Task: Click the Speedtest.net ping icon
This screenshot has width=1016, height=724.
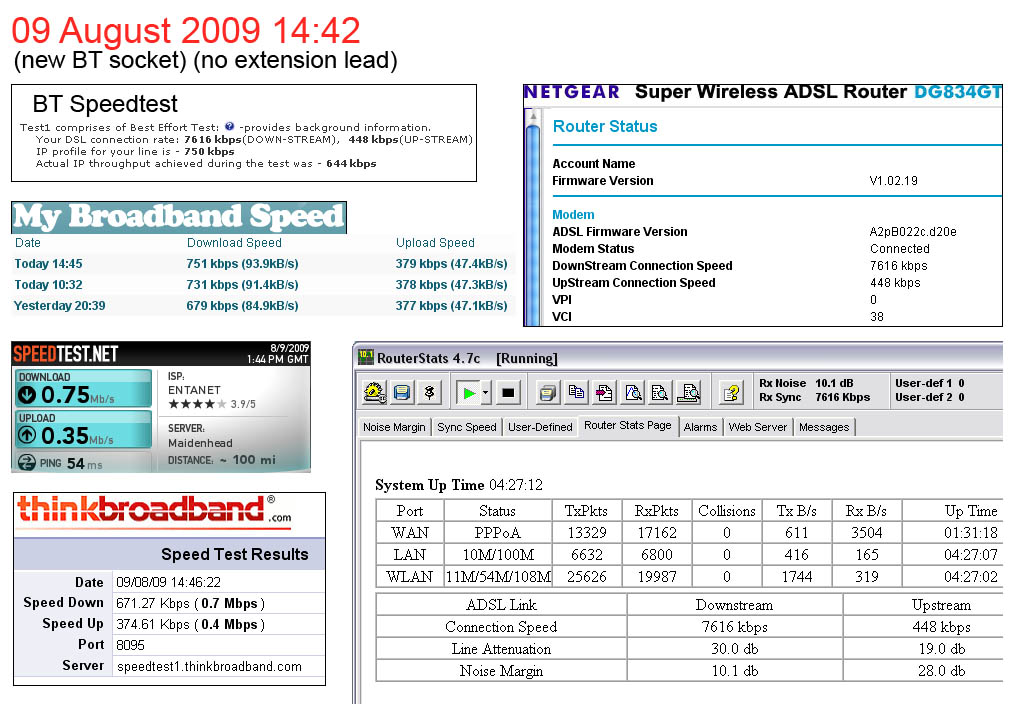Action: point(27,463)
